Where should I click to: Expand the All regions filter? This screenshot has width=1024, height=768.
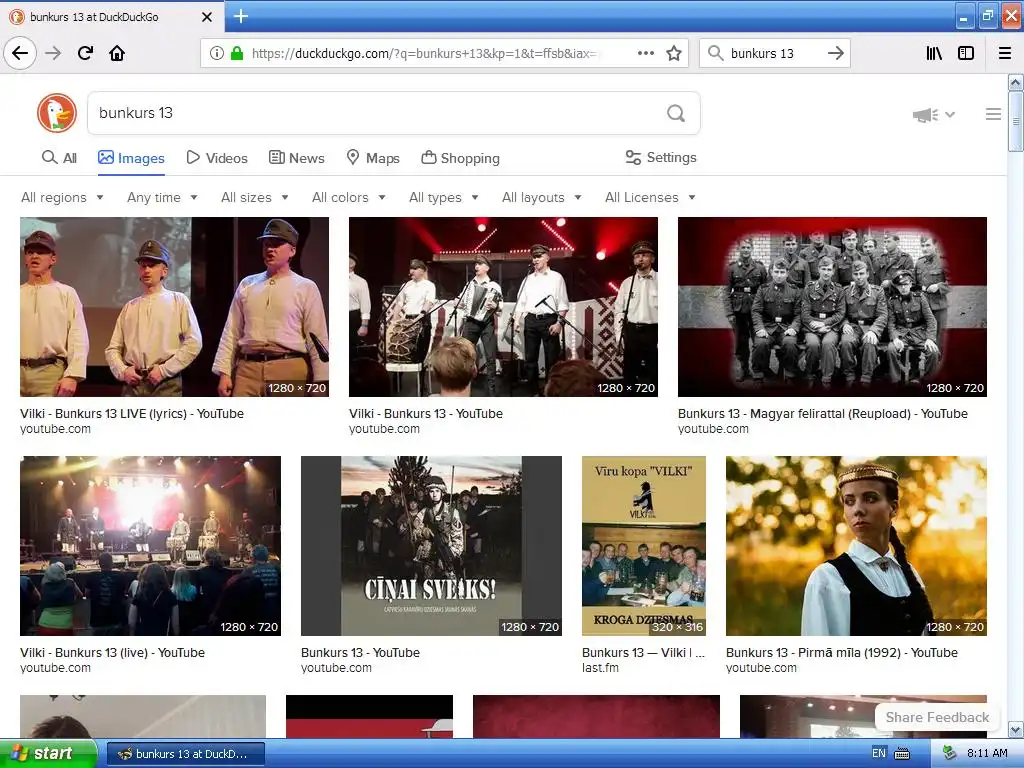62,197
